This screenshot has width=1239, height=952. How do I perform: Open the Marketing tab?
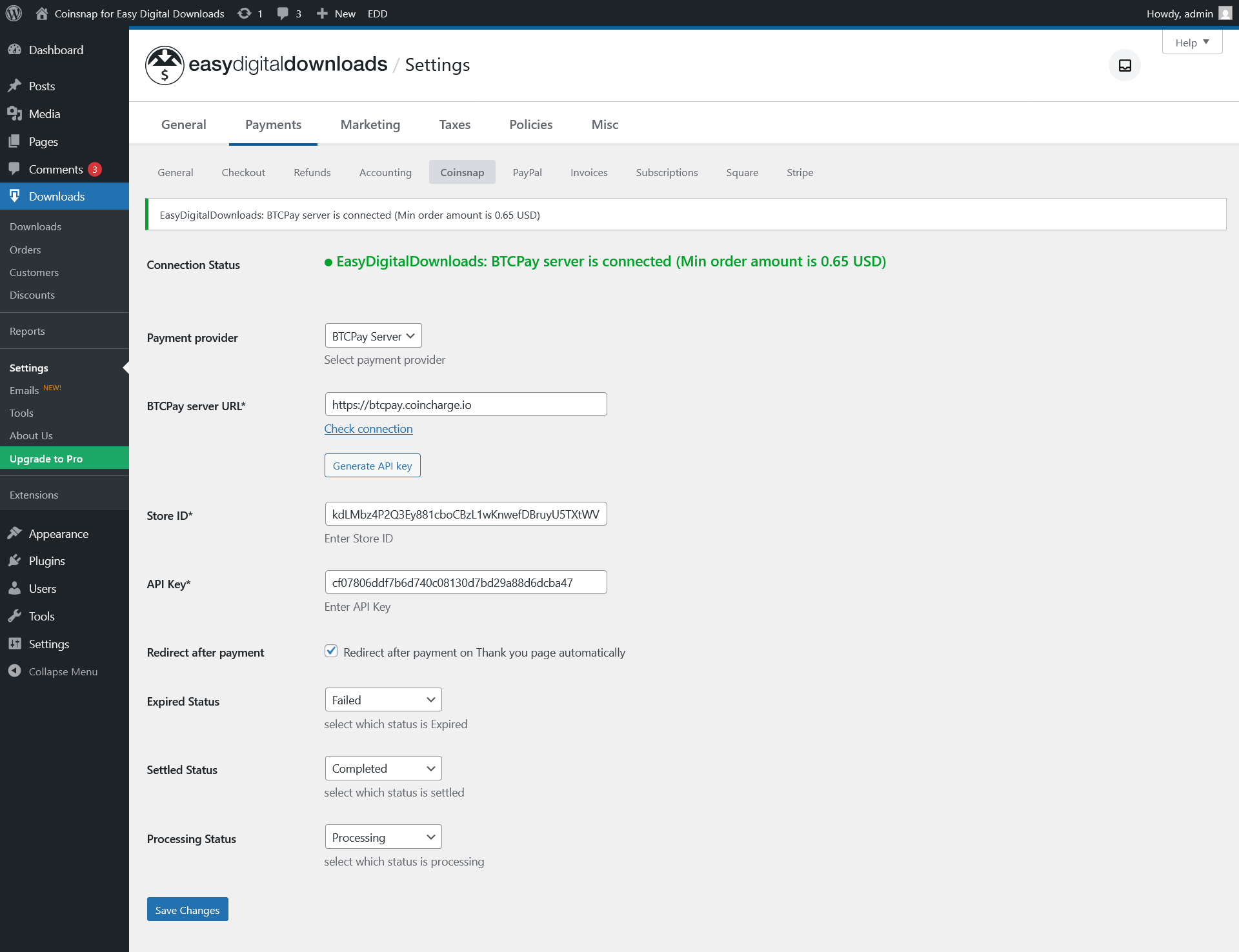[x=370, y=124]
